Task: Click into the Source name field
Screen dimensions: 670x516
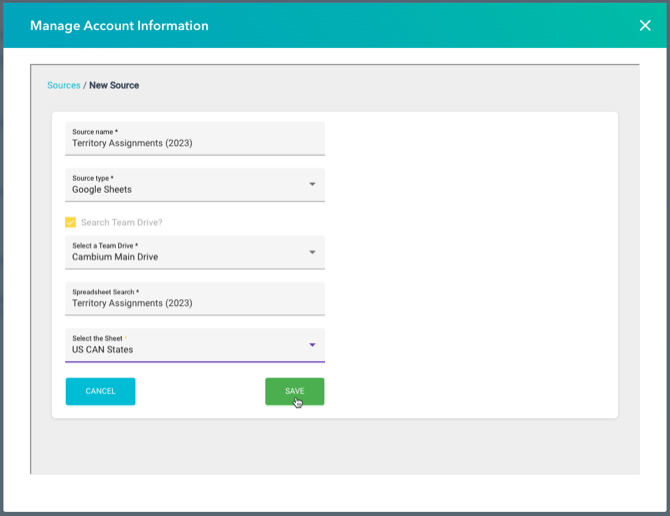Action: pyautogui.click(x=195, y=139)
